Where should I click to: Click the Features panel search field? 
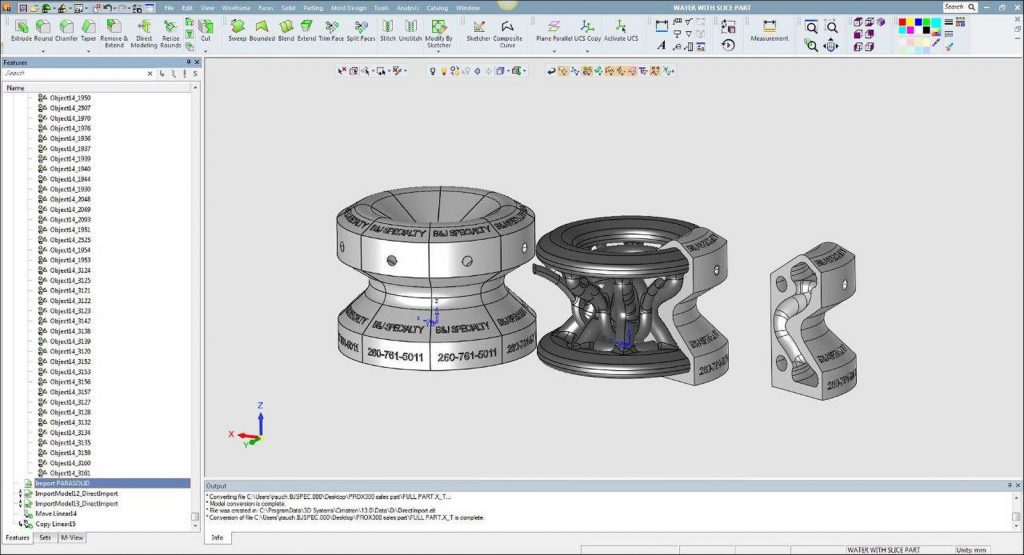click(x=74, y=73)
